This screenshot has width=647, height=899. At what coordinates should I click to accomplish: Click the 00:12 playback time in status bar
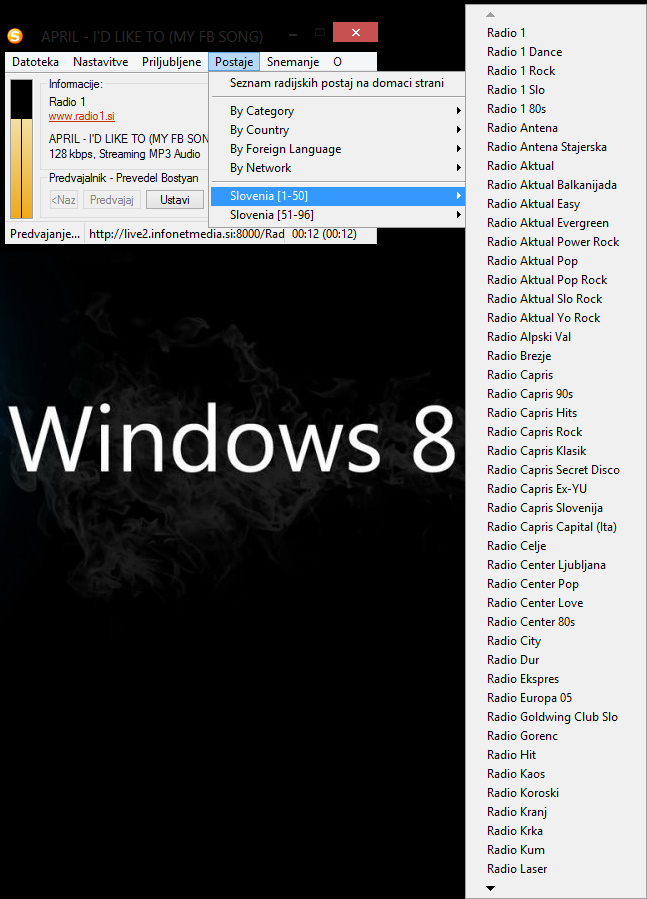[x=324, y=234]
